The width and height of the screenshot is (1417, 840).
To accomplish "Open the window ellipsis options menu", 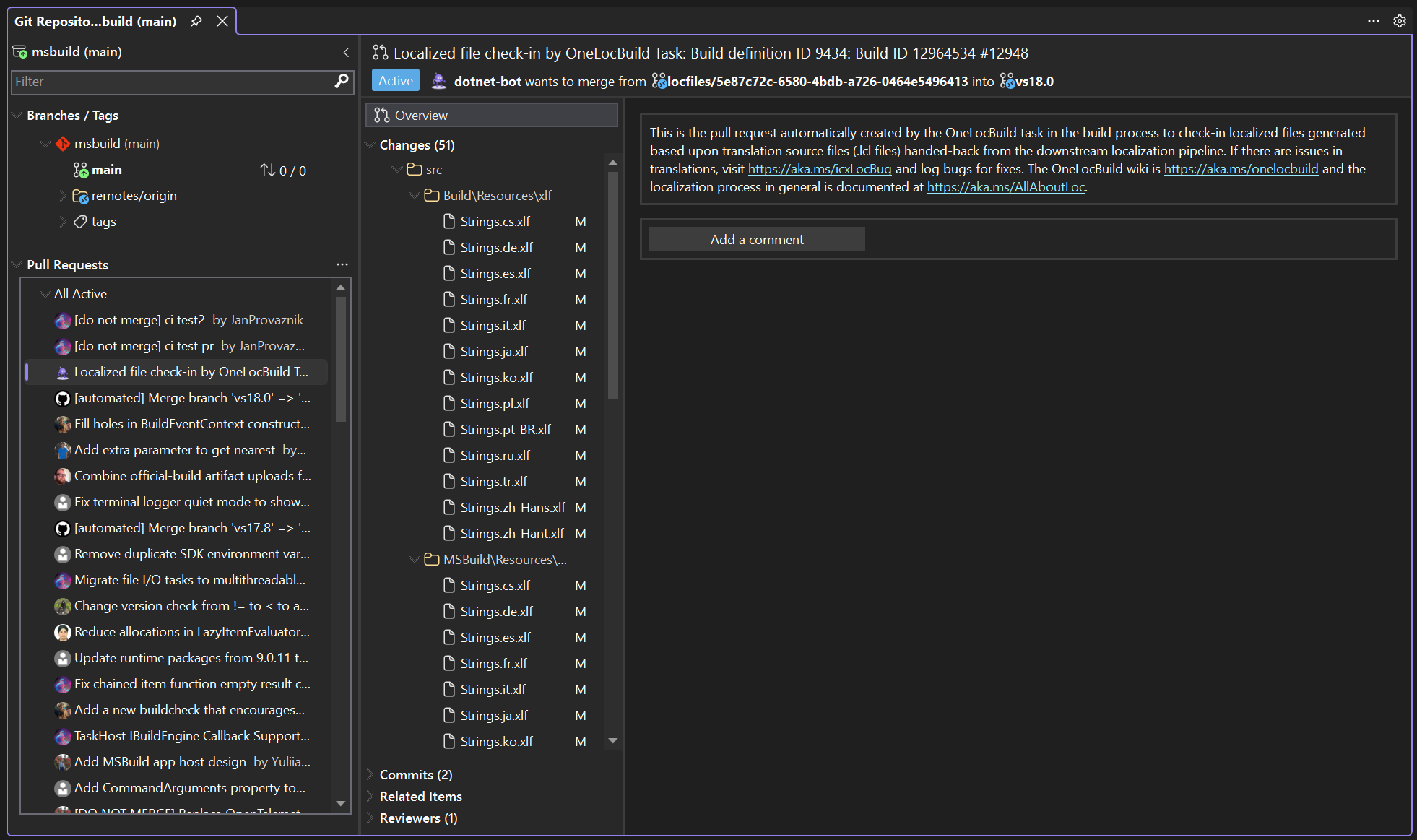I will pos(1374,21).
